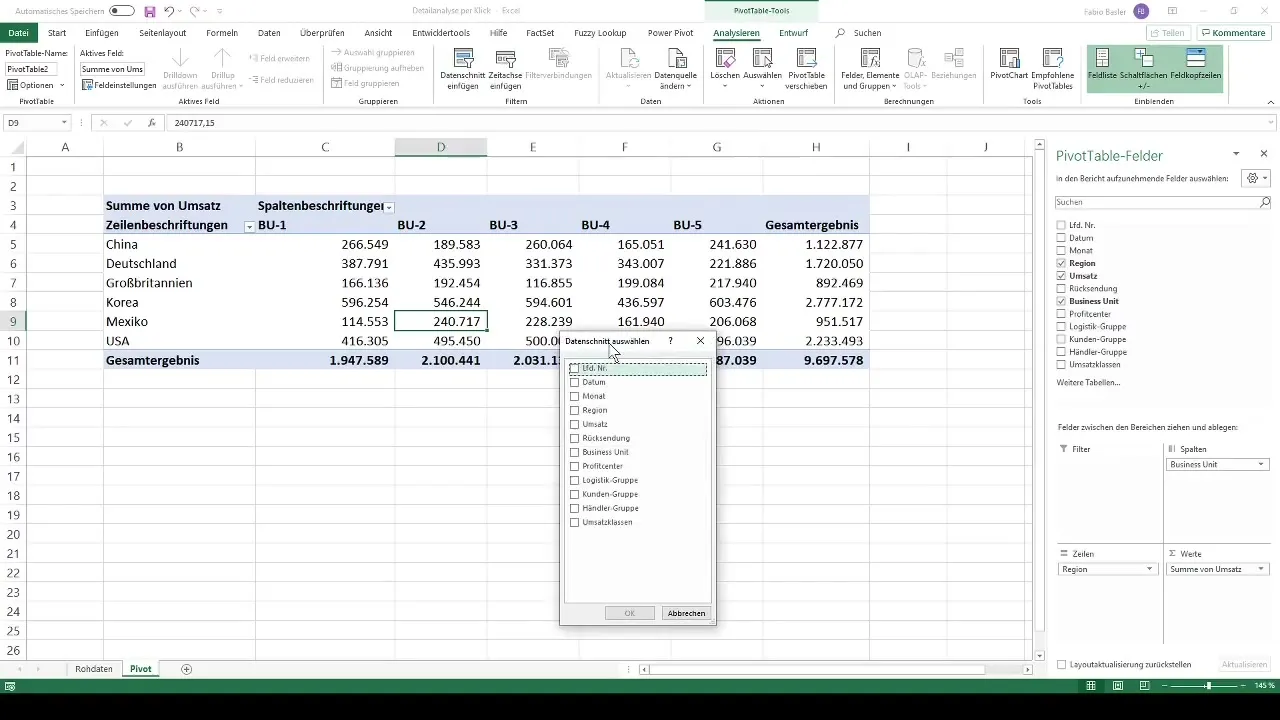The width and height of the screenshot is (1280, 720).
Task: Click save icon in title bar
Action: [150, 11]
